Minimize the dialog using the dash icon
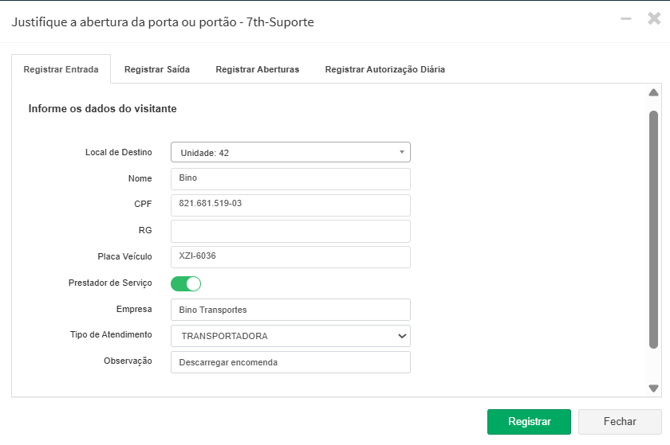Screen dimensions: 670x445 [626, 18]
